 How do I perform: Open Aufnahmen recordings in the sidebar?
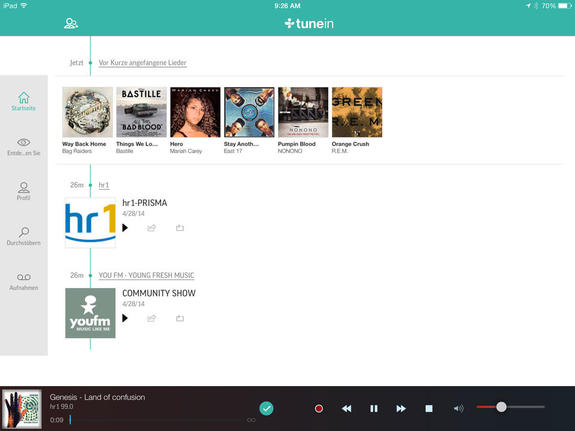(x=23, y=282)
